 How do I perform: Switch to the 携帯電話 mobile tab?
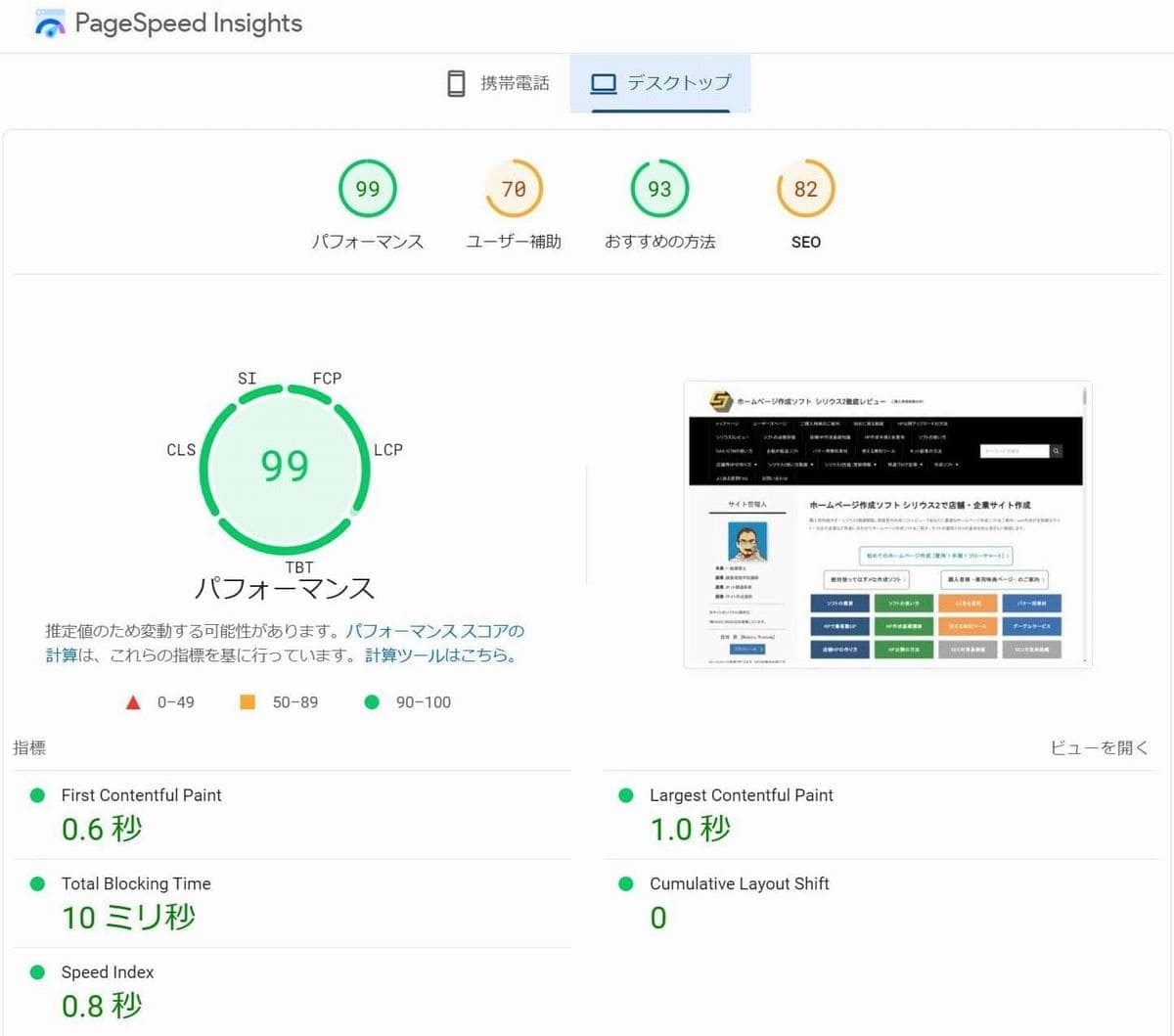coord(498,83)
